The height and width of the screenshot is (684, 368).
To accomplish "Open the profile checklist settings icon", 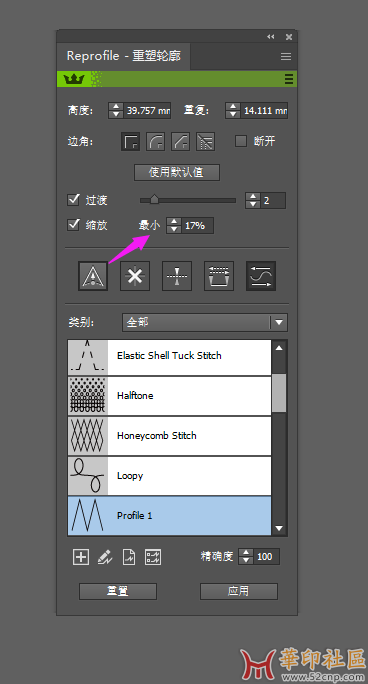I will (x=153, y=557).
